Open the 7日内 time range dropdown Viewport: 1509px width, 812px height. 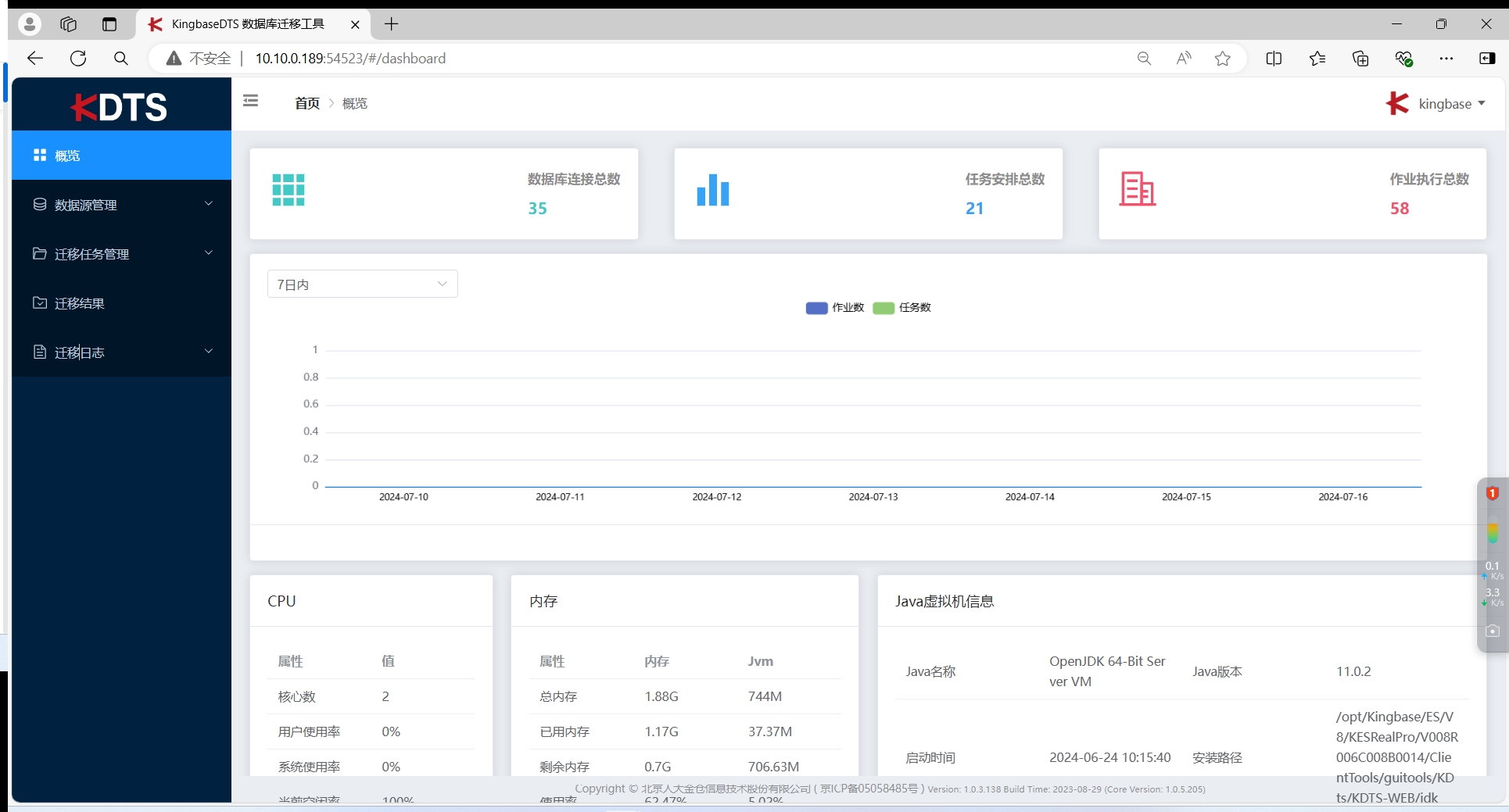pyautogui.click(x=363, y=284)
